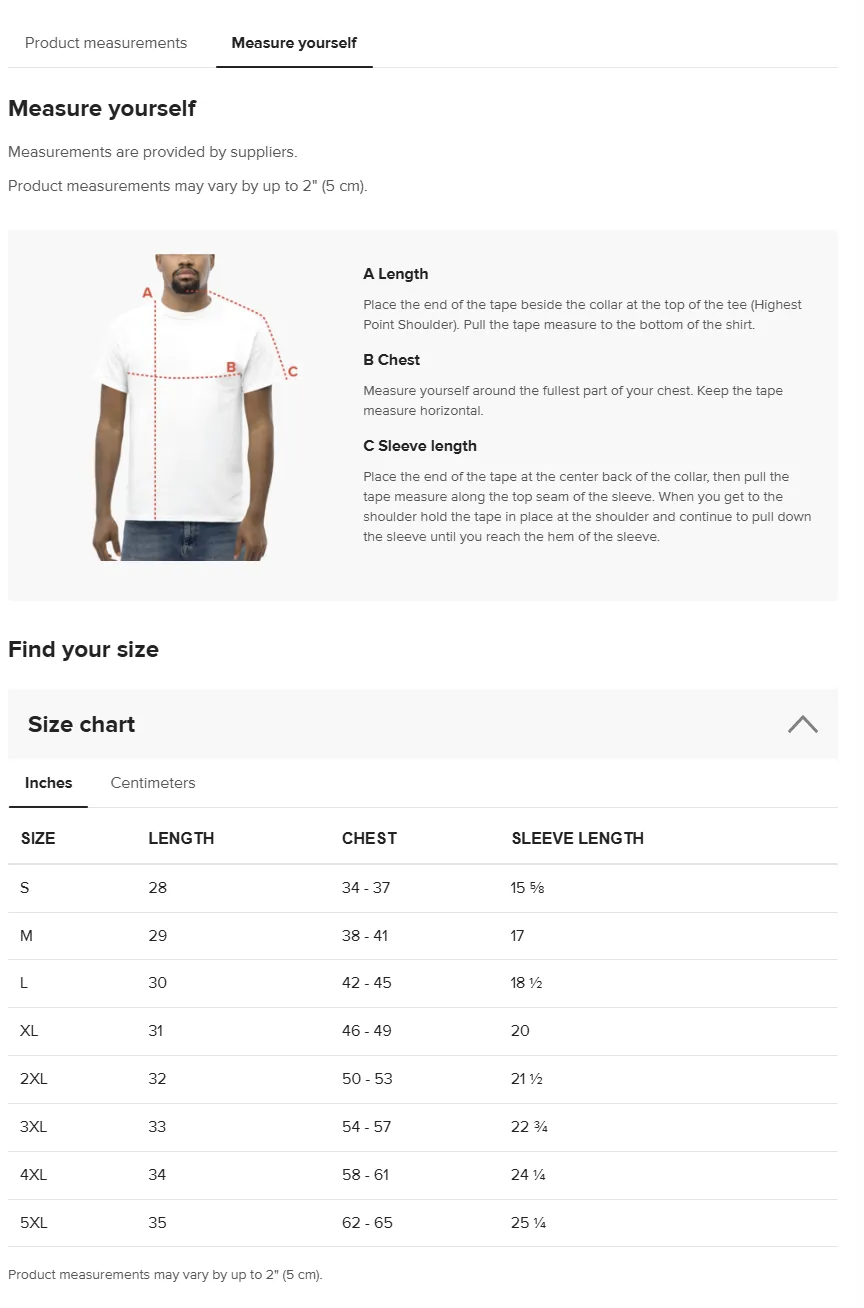This screenshot has height=1308, width=864.
Task: Click the CHEST column header
Action: (369, 838)
